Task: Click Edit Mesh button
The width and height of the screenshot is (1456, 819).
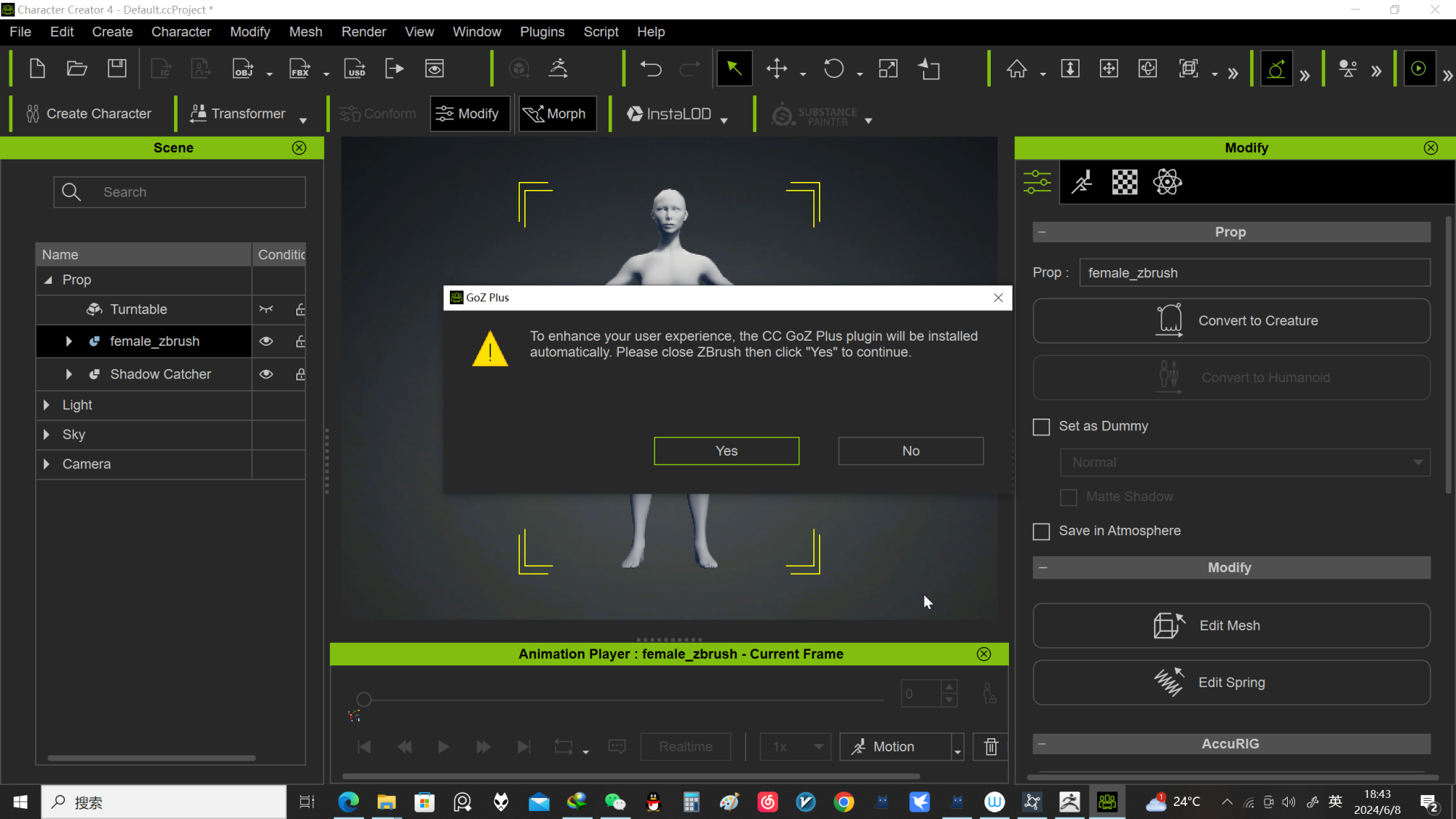Action: coord(1231,626)
